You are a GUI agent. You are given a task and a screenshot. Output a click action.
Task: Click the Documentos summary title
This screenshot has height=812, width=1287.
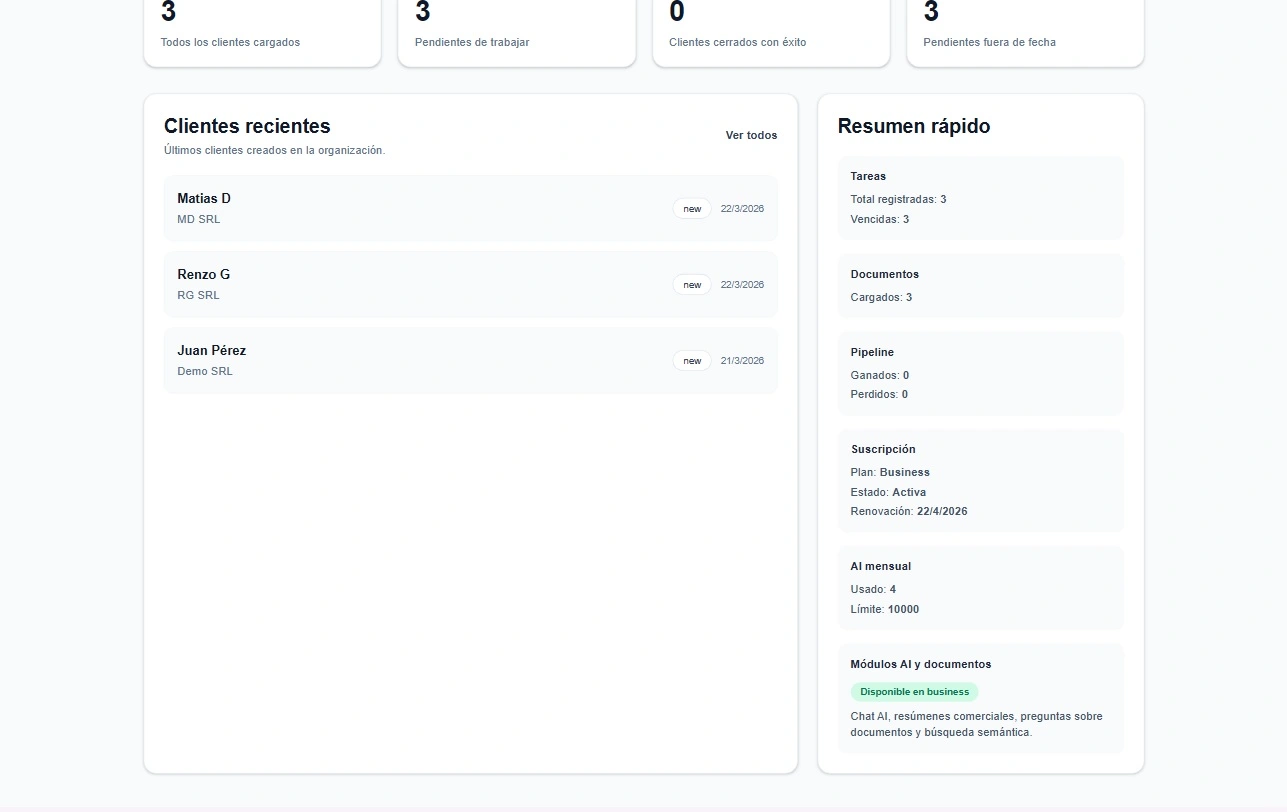(x=885, y=274)
